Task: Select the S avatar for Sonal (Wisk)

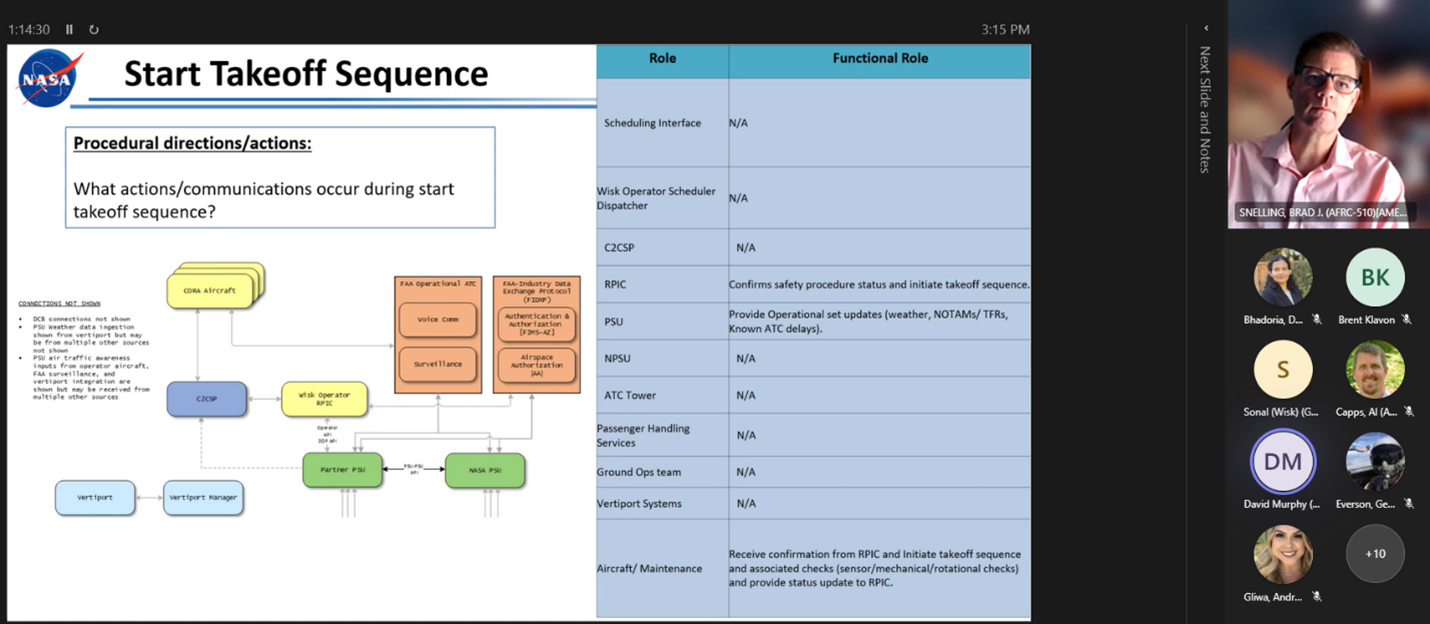Action: (x=1283, y=369)
